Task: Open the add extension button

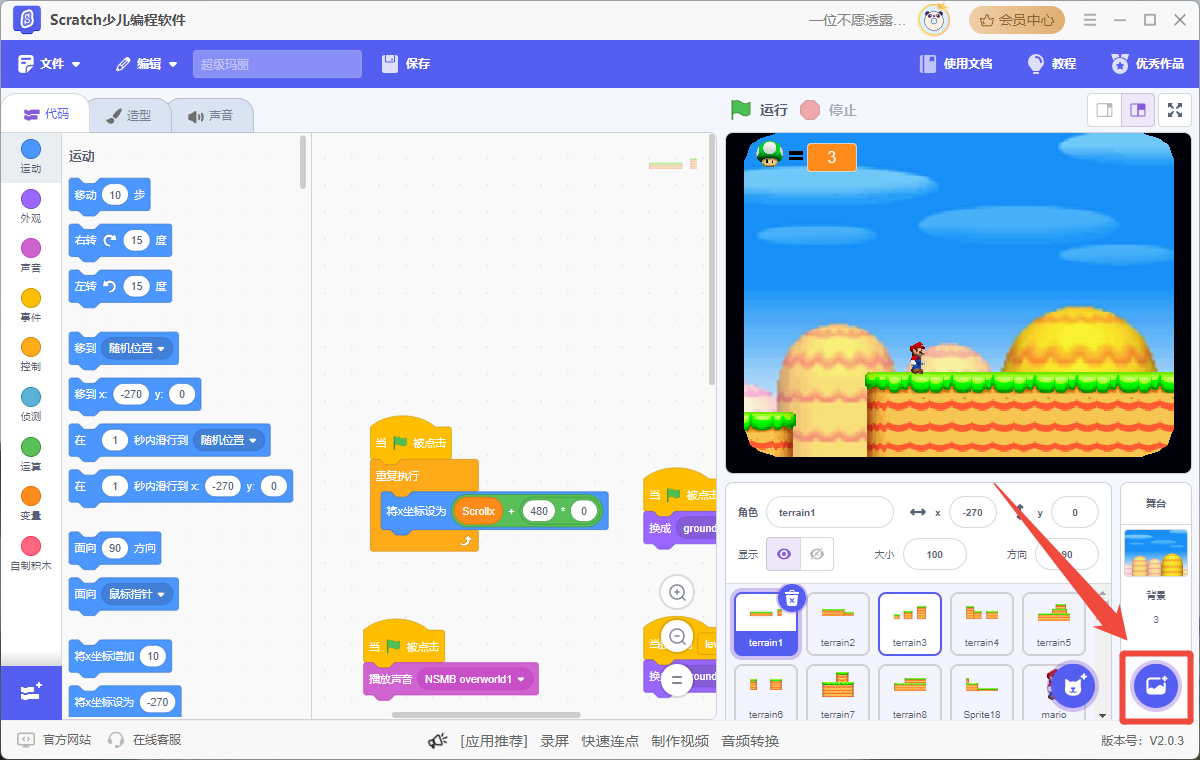Action: coord(30,692)
